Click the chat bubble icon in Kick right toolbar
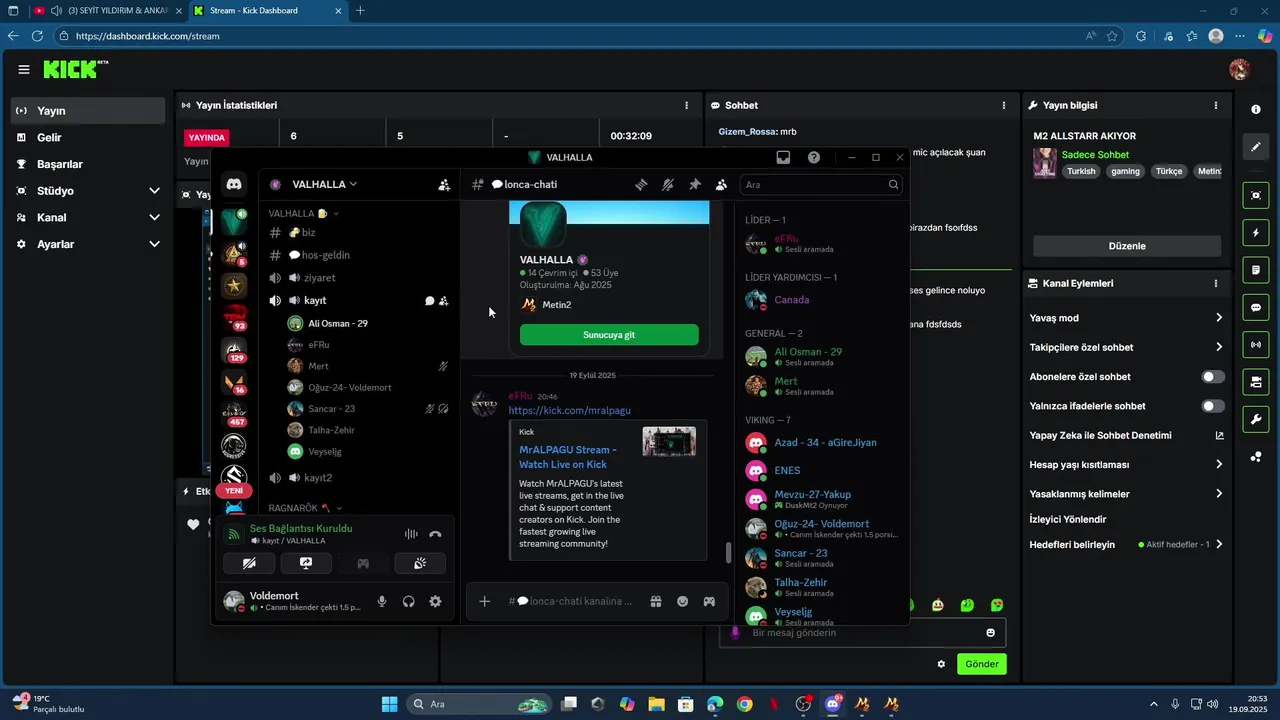 [x=1256, y=307]
